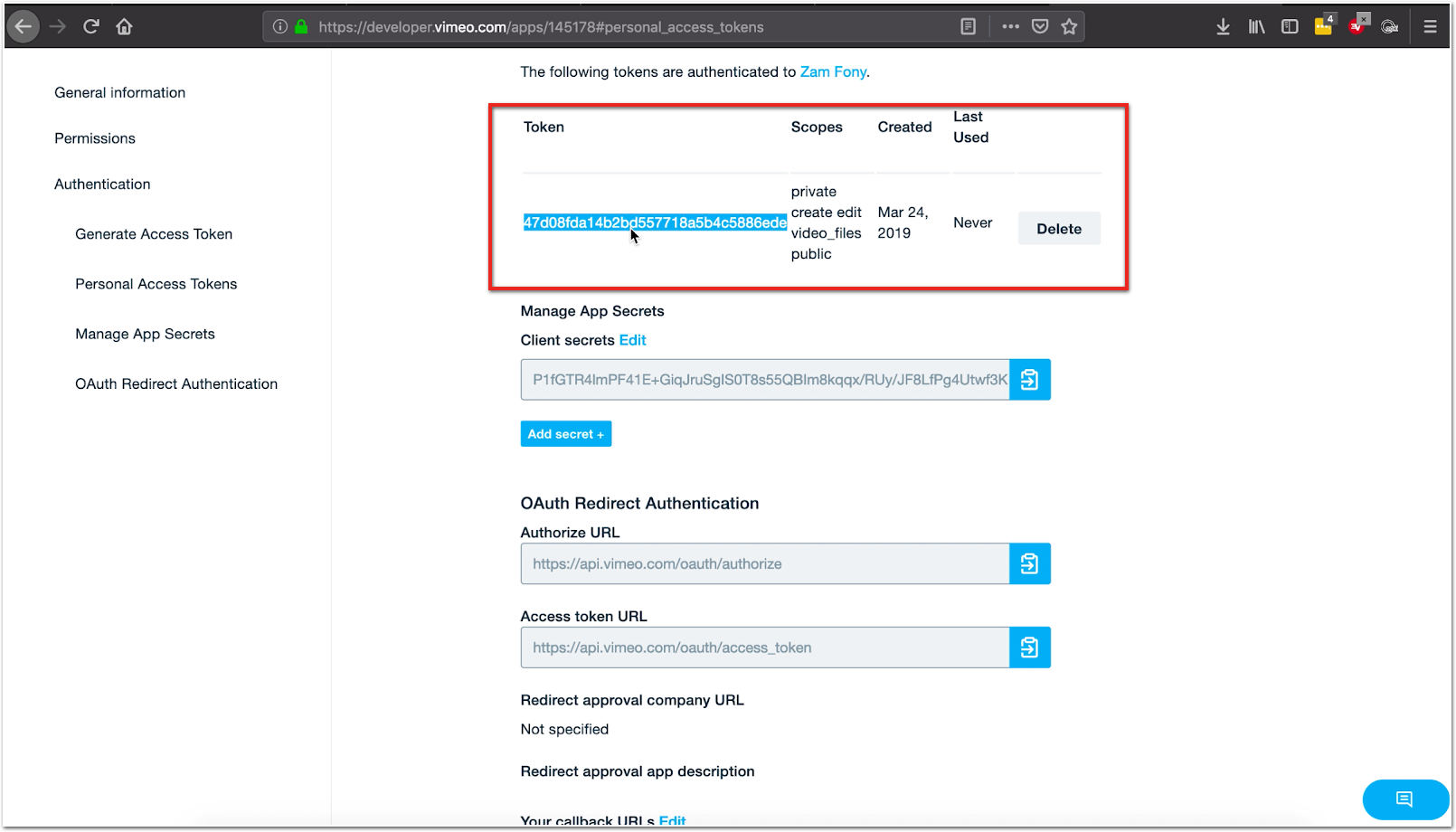The height and width of the screenshot is (832, 1456).
Task: Click the Last Used column header
Action: tap(971, 128)
